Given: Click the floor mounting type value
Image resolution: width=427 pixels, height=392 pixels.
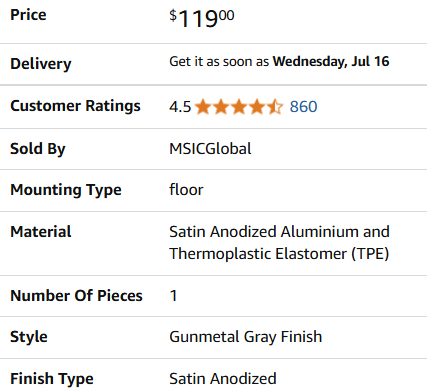Looking at the screenshot, I should tap(186, 190).
